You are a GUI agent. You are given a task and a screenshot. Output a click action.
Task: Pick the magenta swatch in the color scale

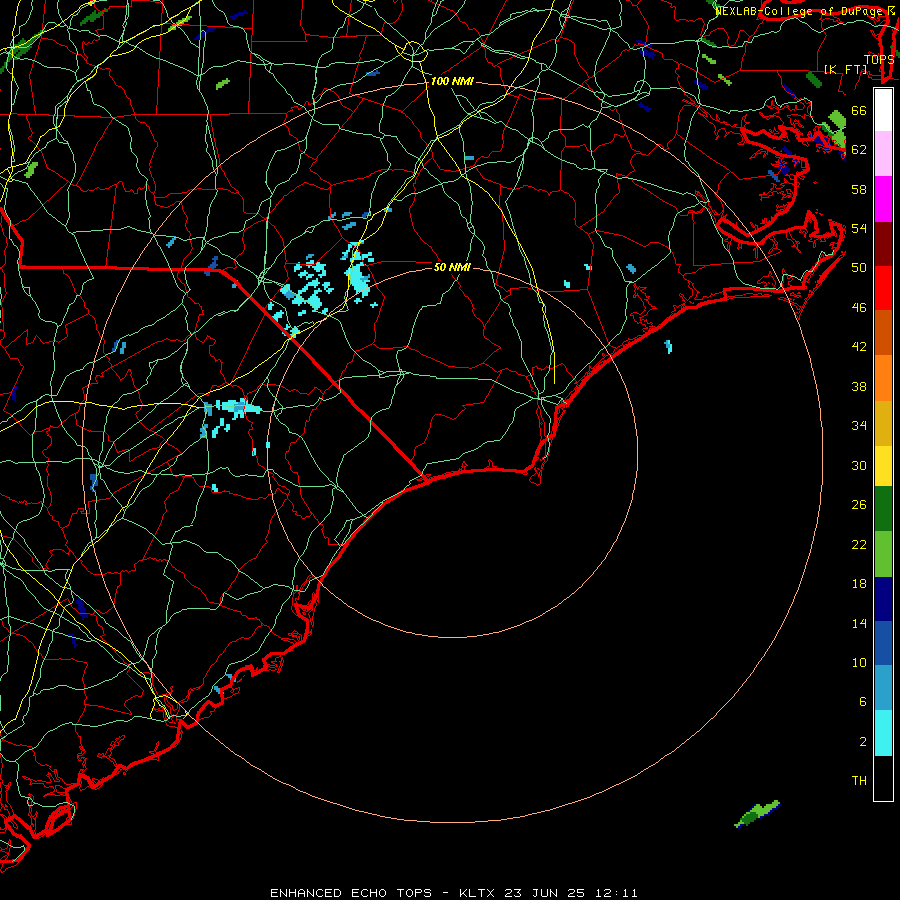(883, 199)
